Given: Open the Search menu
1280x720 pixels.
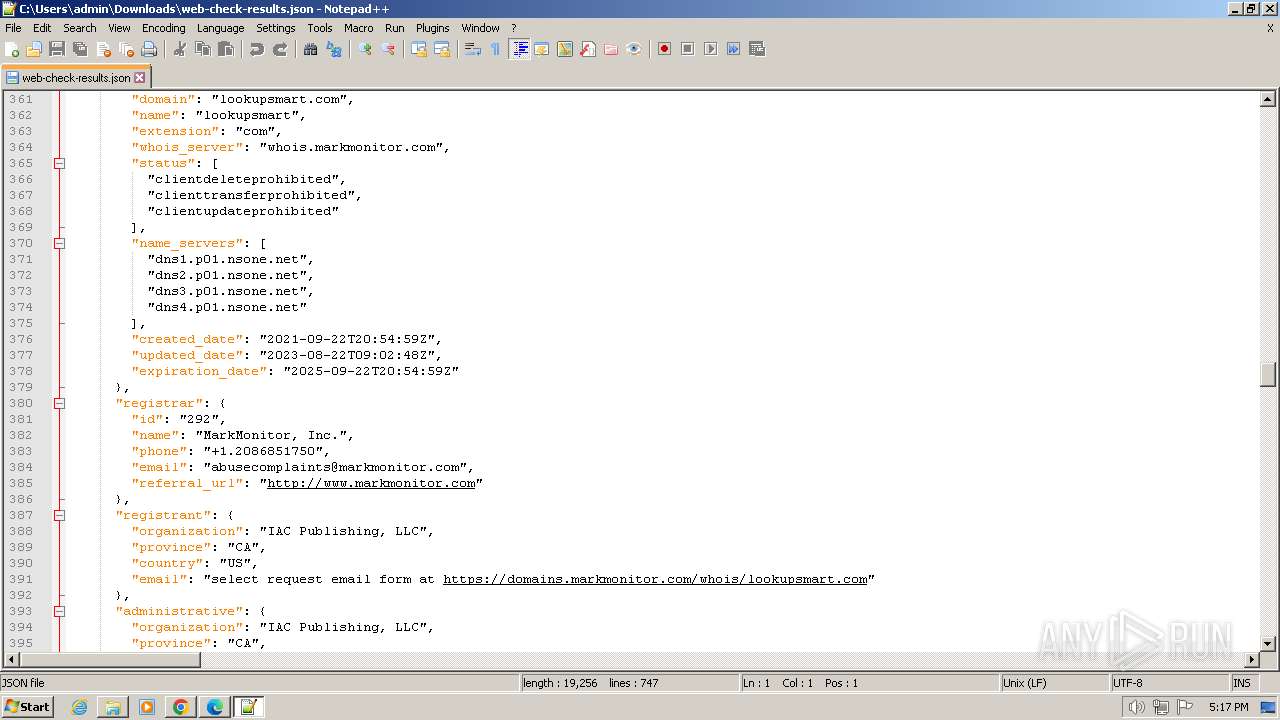Looking at the screenshot, I should coord(80,28).
